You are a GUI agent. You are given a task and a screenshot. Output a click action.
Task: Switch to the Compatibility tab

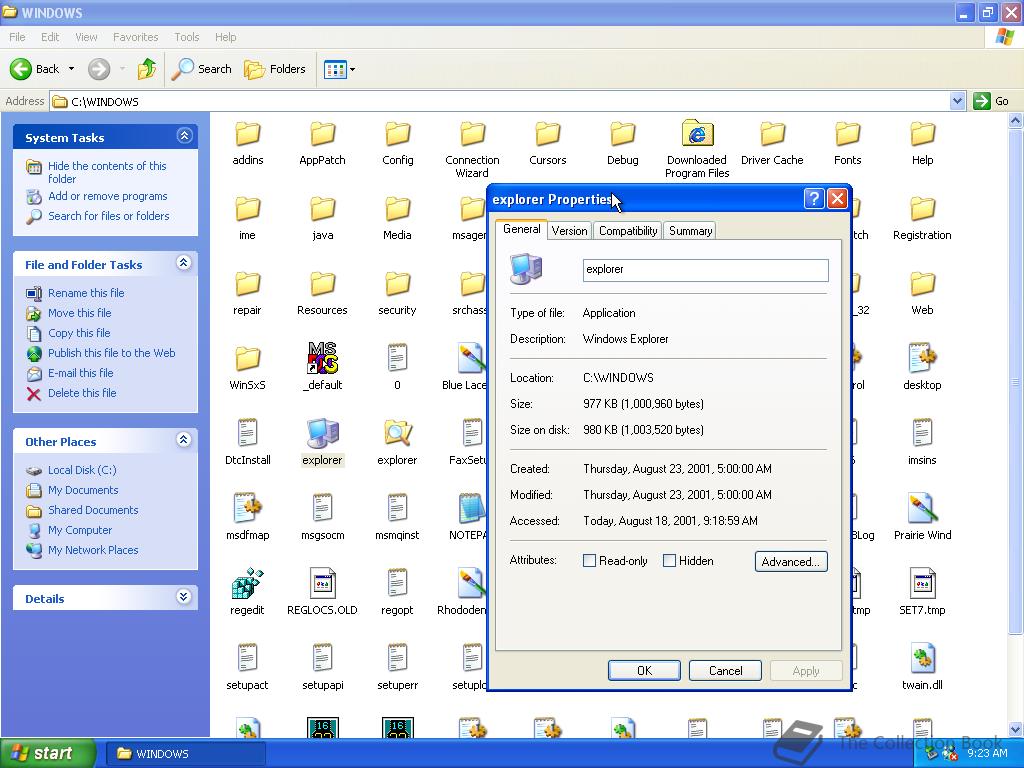(x=628, y=231)
